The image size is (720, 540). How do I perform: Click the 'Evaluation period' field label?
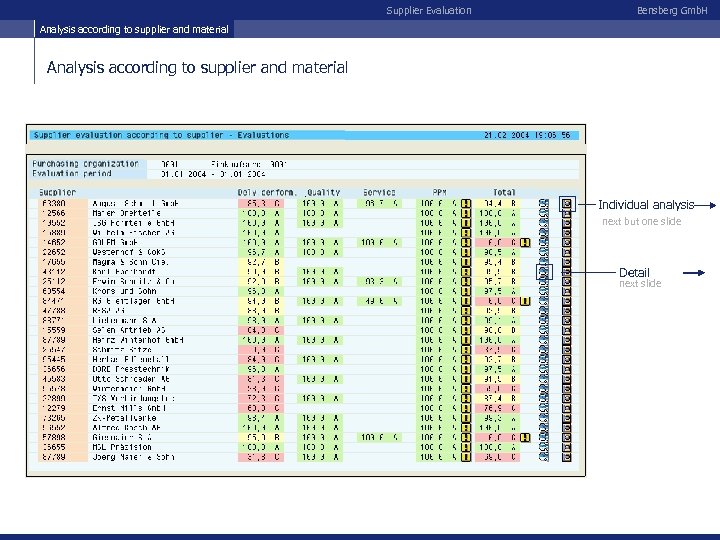point(72,174)
